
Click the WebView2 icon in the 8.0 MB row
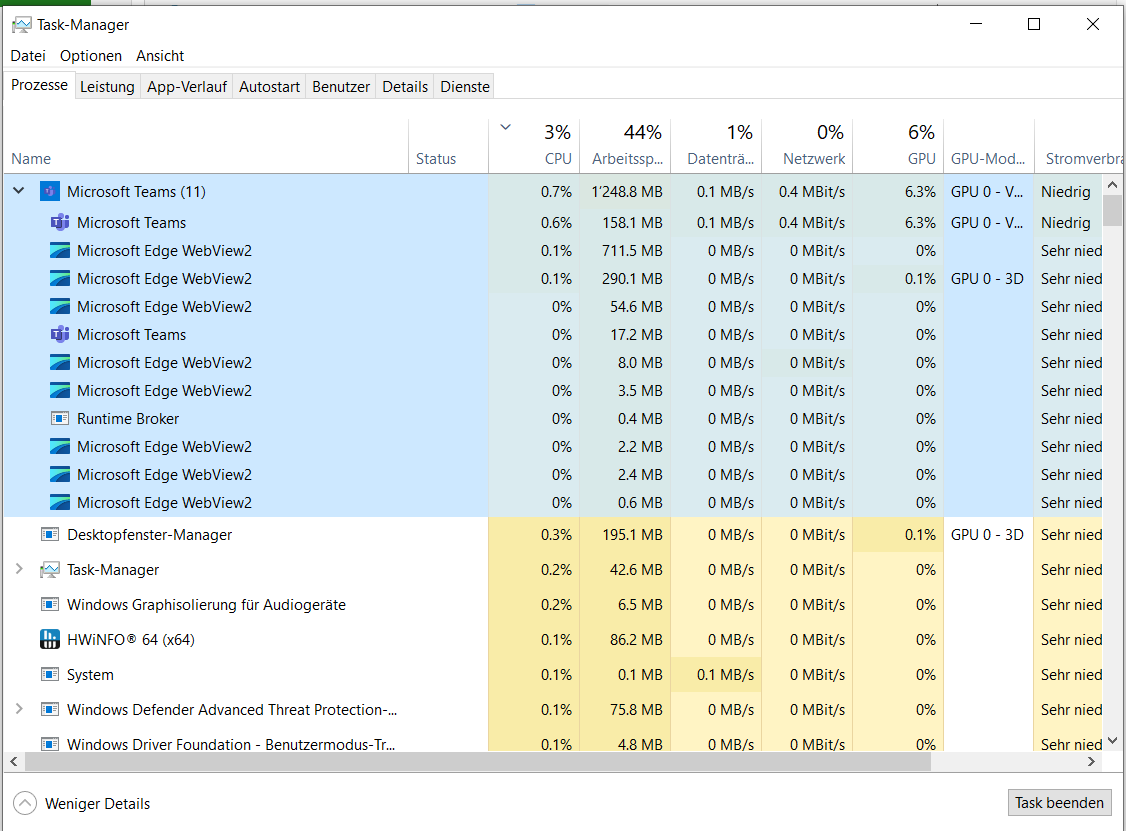point(60,363)
